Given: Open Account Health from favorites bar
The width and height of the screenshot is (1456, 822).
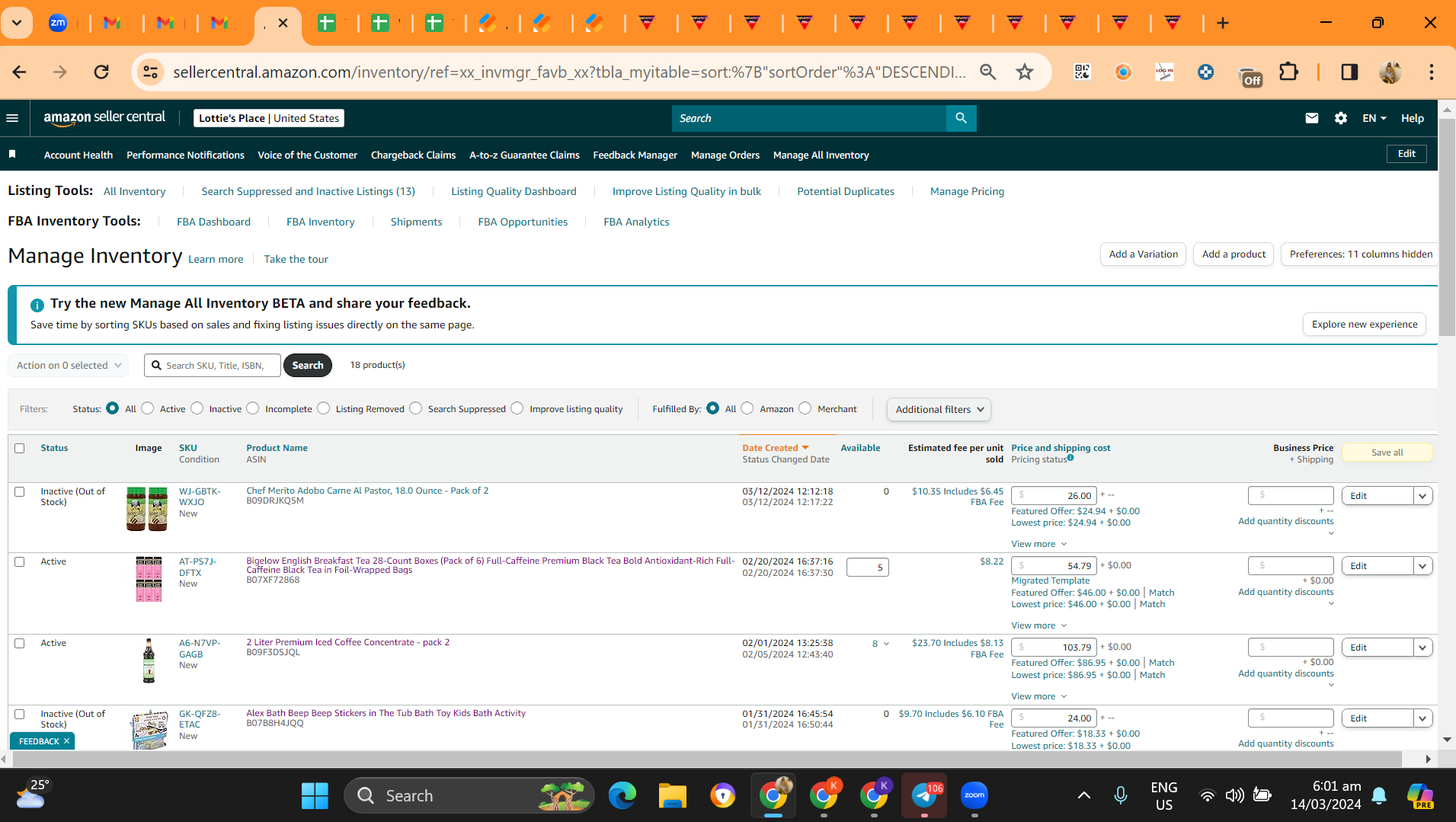Looking at the screenshot, I should click(78, 155).
